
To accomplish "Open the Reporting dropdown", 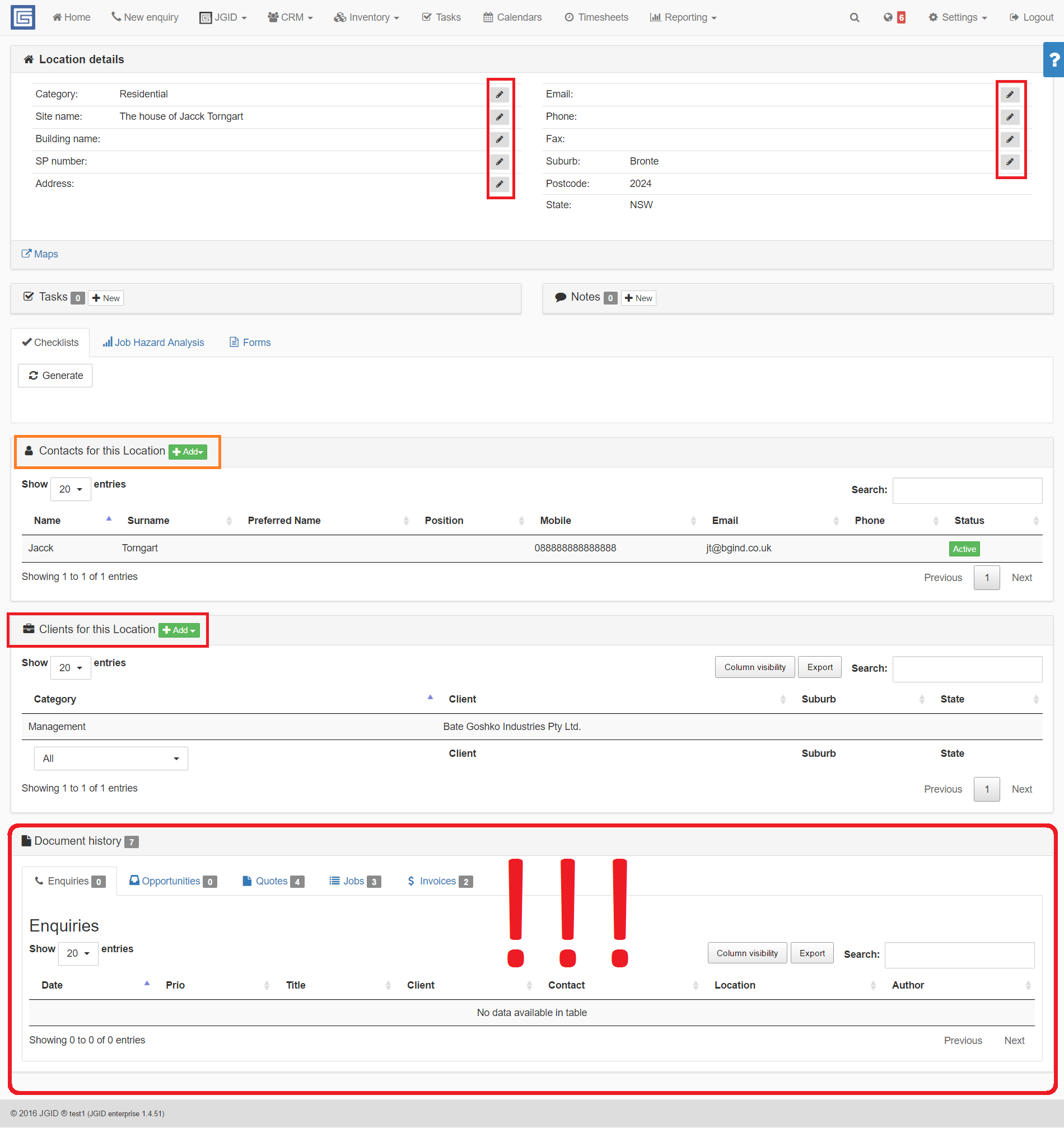I will click(683, 17).
